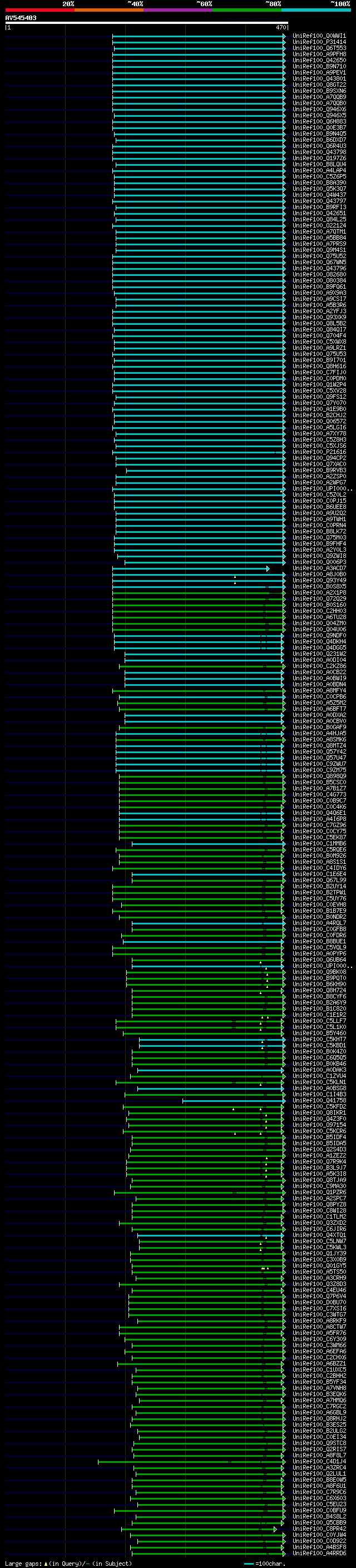Select the hit label UniRef100_Q41758
This screenshot has width=356, height=1568.
coord(319,1101)
